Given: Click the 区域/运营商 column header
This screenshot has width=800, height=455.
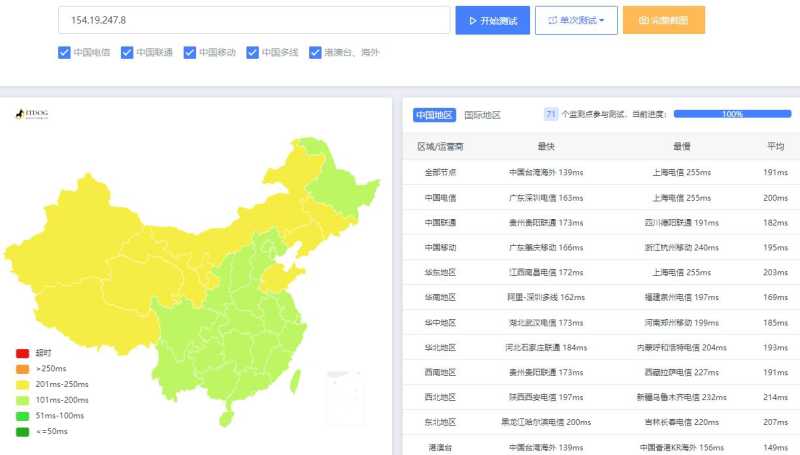Looking at the screenshot, I should click(440, 147).
